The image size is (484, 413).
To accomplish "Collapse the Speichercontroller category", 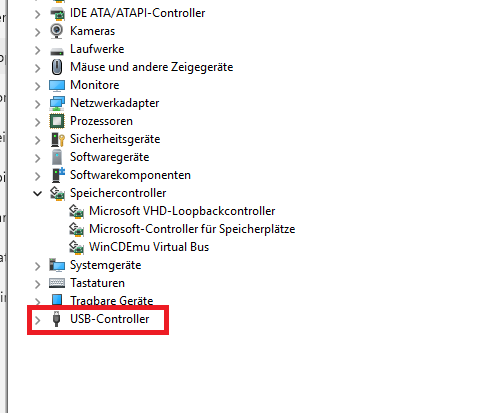I will coord(38,193).
